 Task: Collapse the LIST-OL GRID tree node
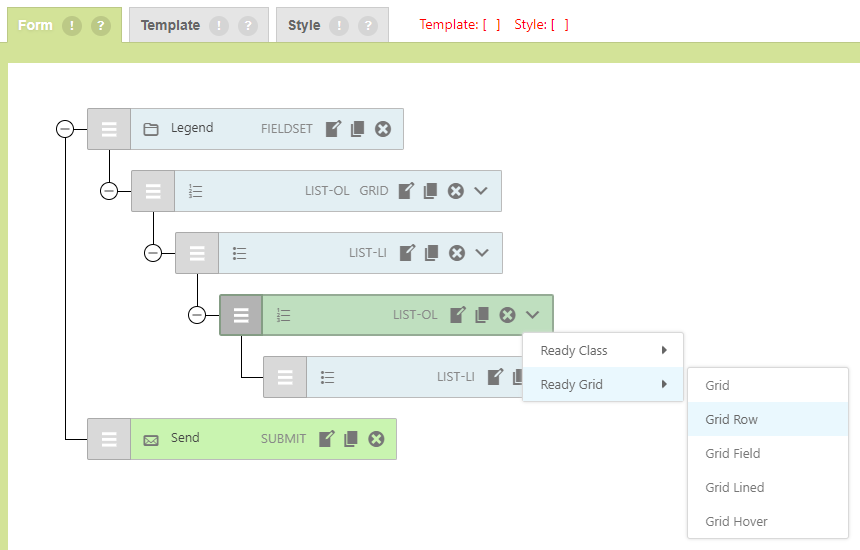[109, 191]
